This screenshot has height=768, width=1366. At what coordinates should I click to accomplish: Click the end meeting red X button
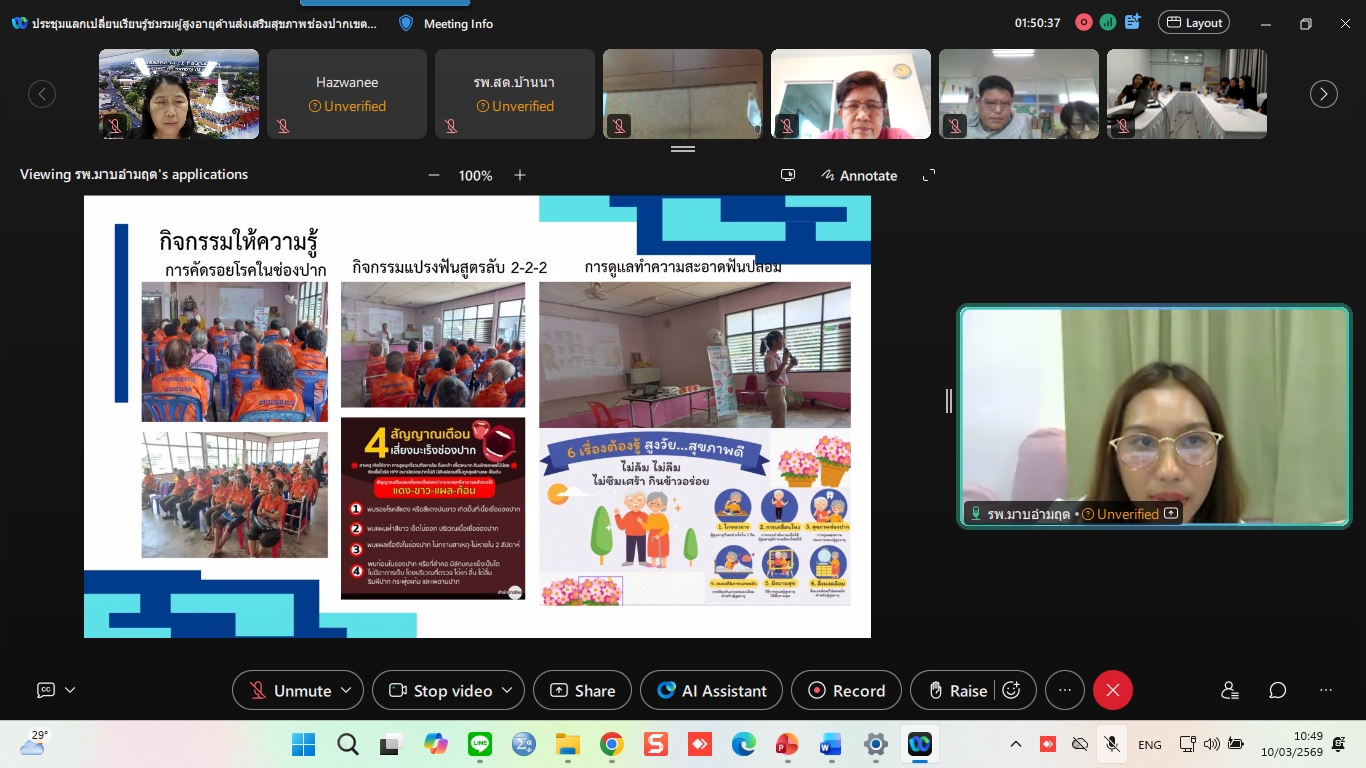pos(1112,690)
